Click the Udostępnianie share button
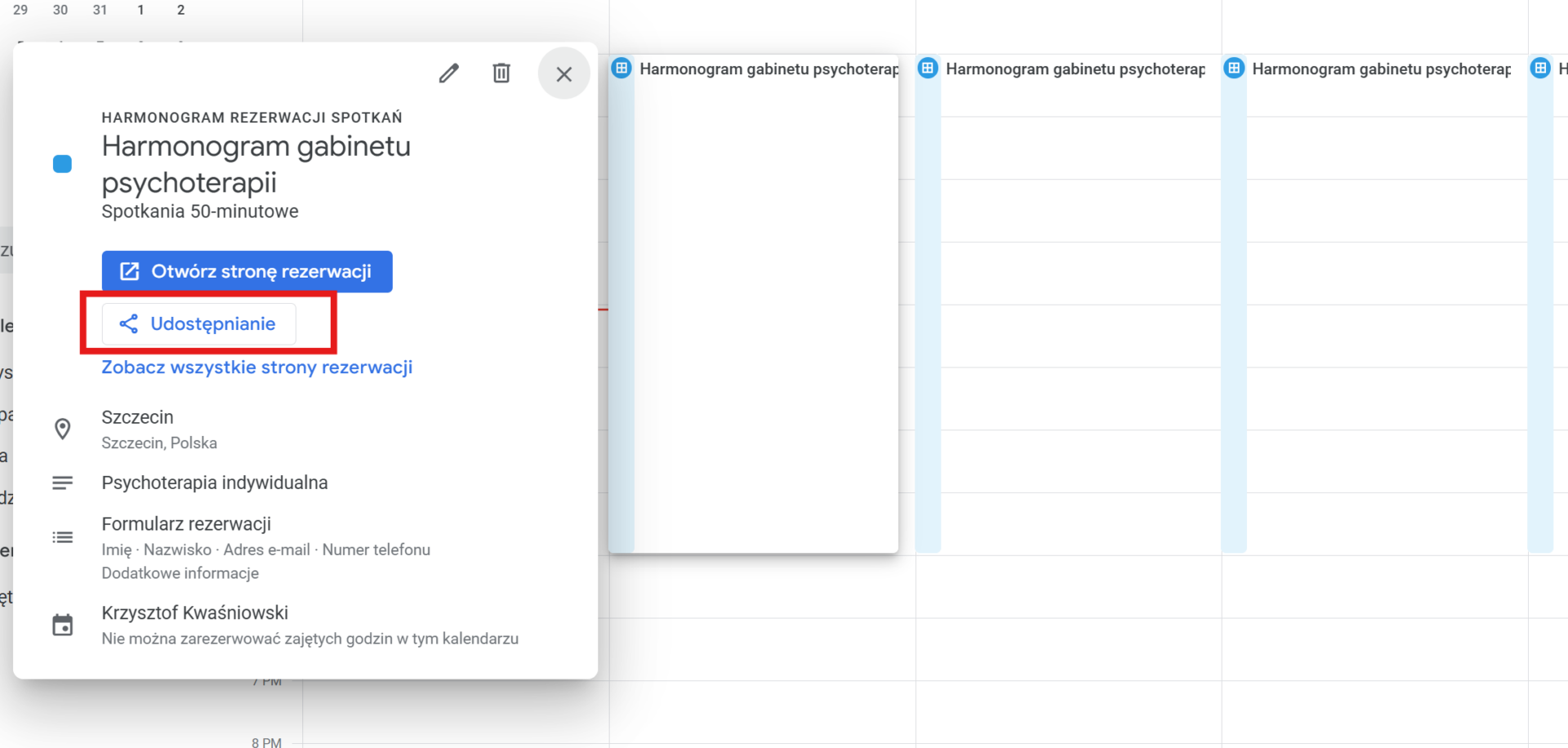Image resolution: width=1568 pixels, height=748 pixels. 198,323
